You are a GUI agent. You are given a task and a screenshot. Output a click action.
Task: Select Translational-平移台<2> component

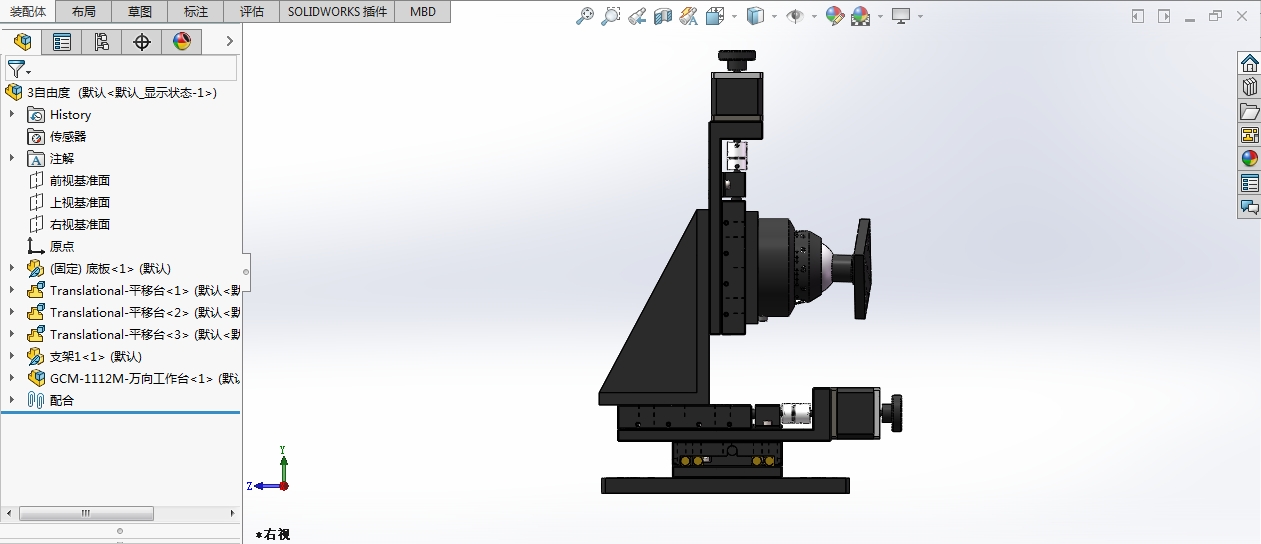[x=133, y=312]
